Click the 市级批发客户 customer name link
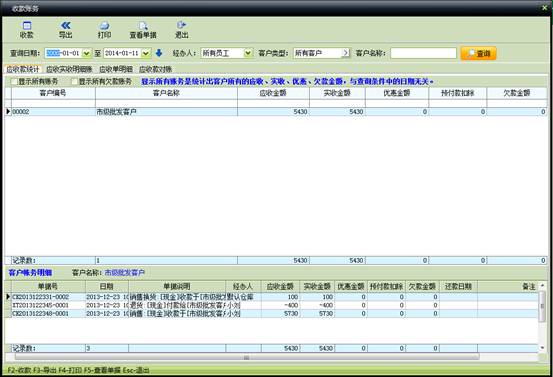 (125, 273)
